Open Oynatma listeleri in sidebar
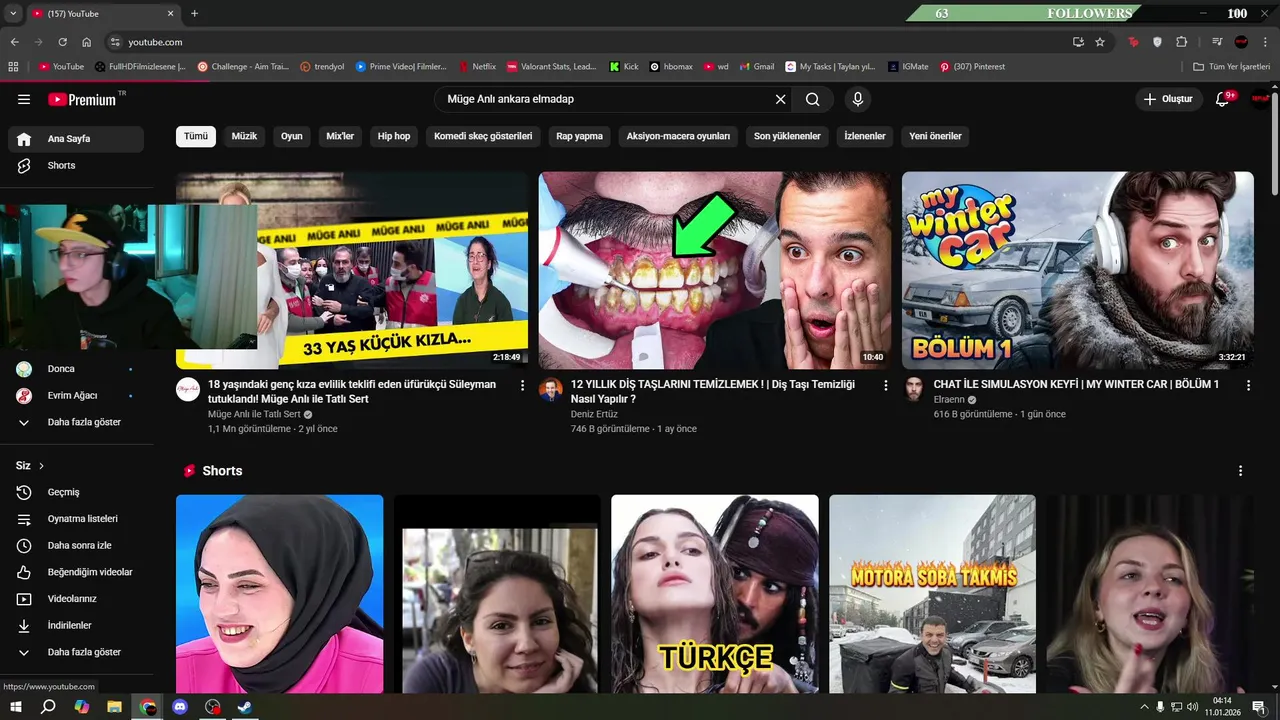Viewport: 1280px width, 720px height. 77,519
